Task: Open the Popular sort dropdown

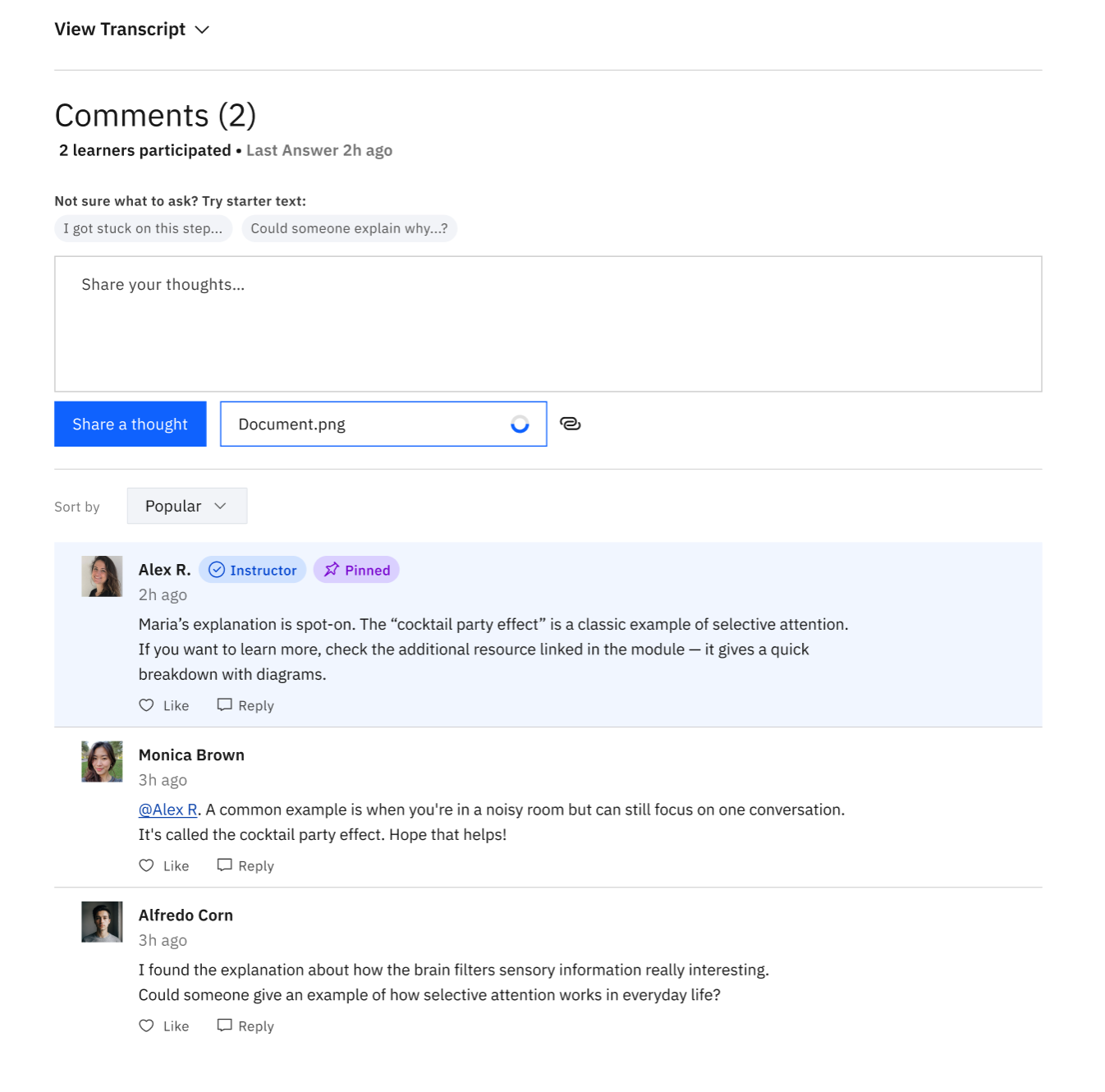Action: point(187,506)
